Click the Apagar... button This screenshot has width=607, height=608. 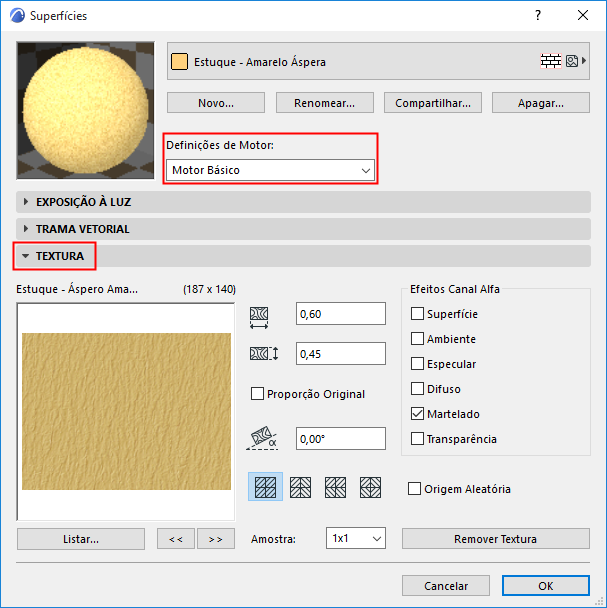point(541,103)
